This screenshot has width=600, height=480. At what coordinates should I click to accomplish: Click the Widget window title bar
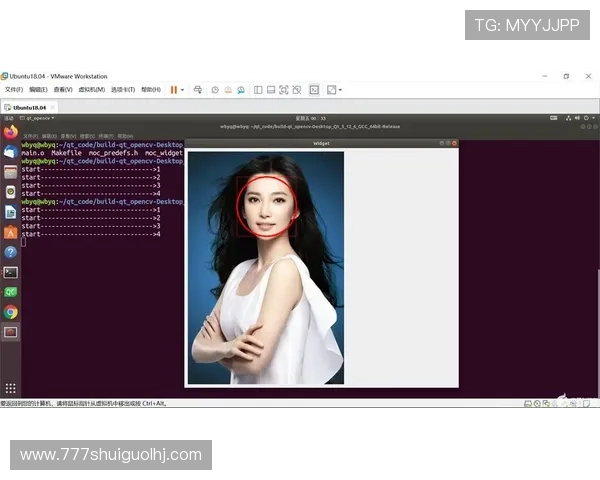pyautogui.click(x=321, y=143)
